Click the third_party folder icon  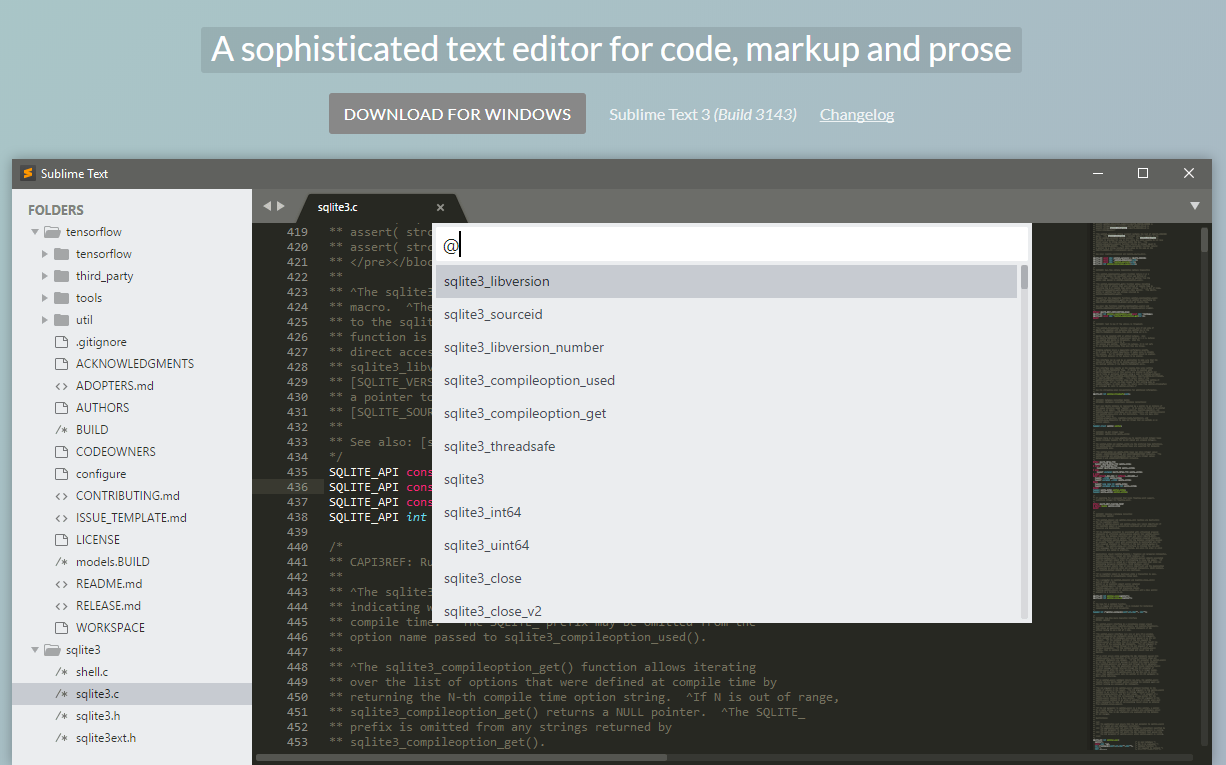pos(61,276)
